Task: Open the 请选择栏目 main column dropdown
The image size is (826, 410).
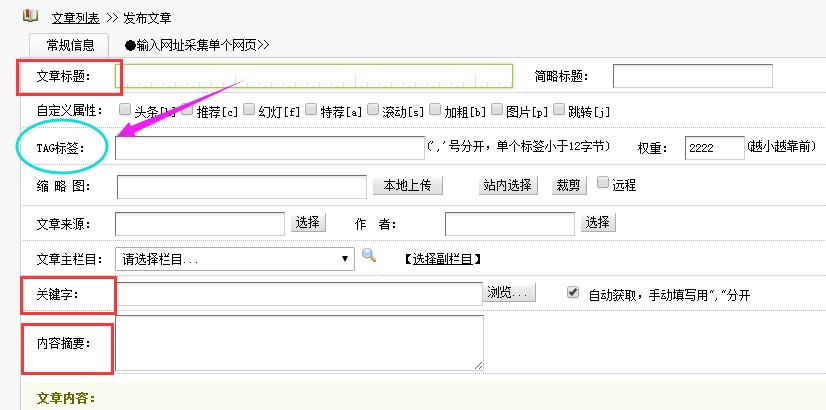Action: point(234,259)
